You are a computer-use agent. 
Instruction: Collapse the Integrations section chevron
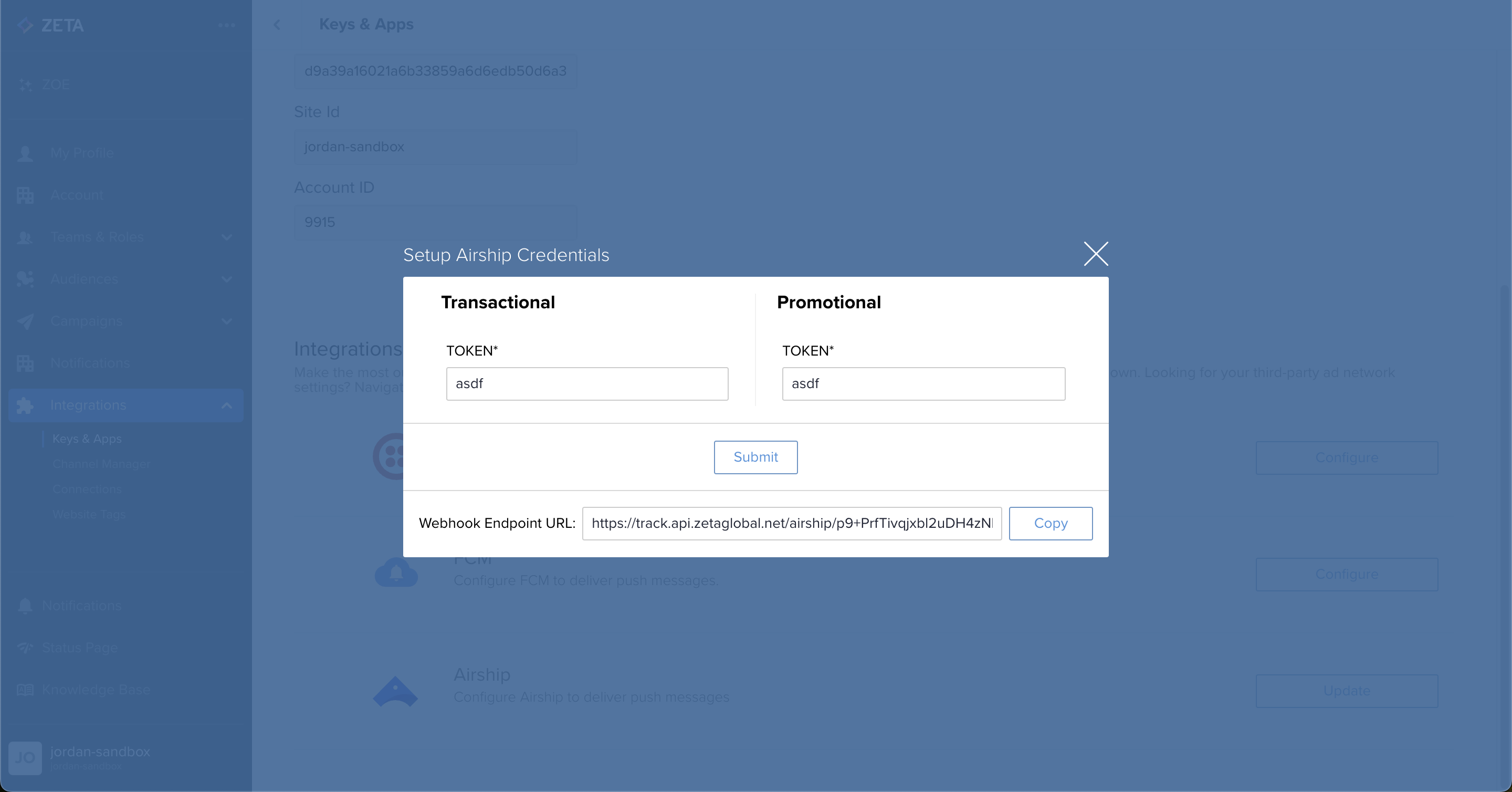(227, 405)
